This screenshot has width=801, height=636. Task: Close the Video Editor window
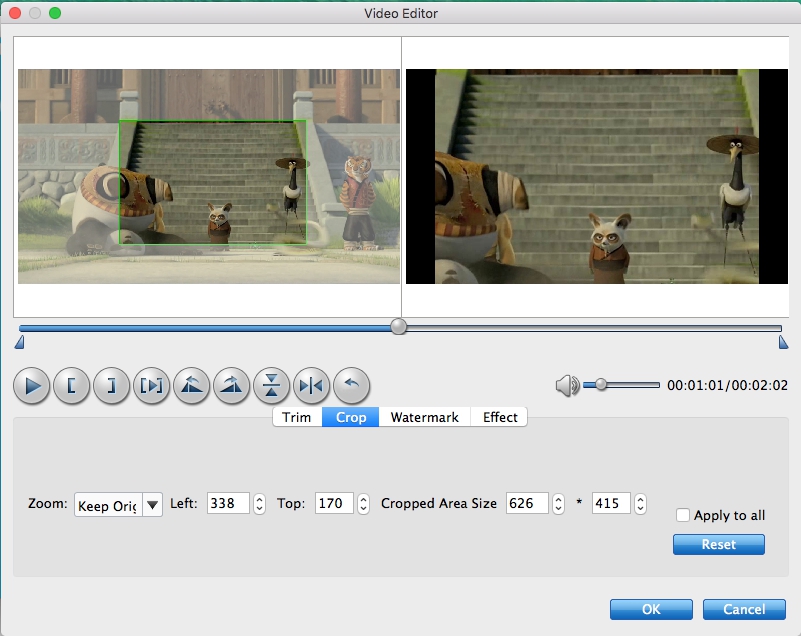point(15,13)
